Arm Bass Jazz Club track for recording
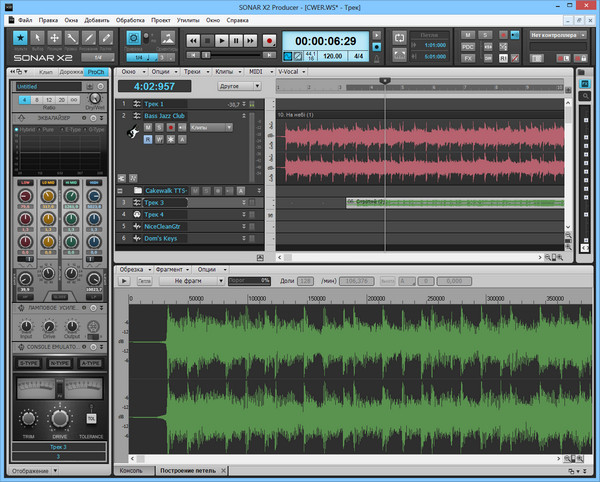This screenshot has width=600, height=482. 170,128
